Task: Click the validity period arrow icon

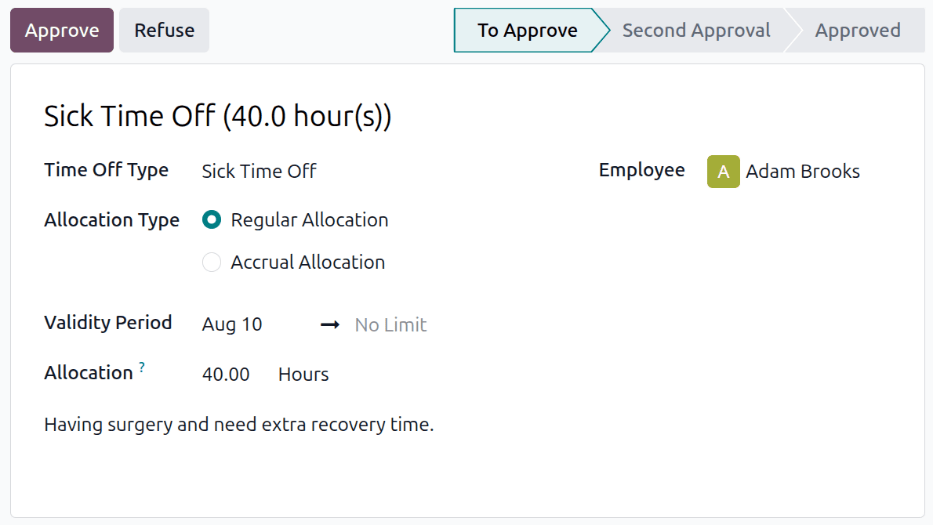Action: click(x=330, y=324)
